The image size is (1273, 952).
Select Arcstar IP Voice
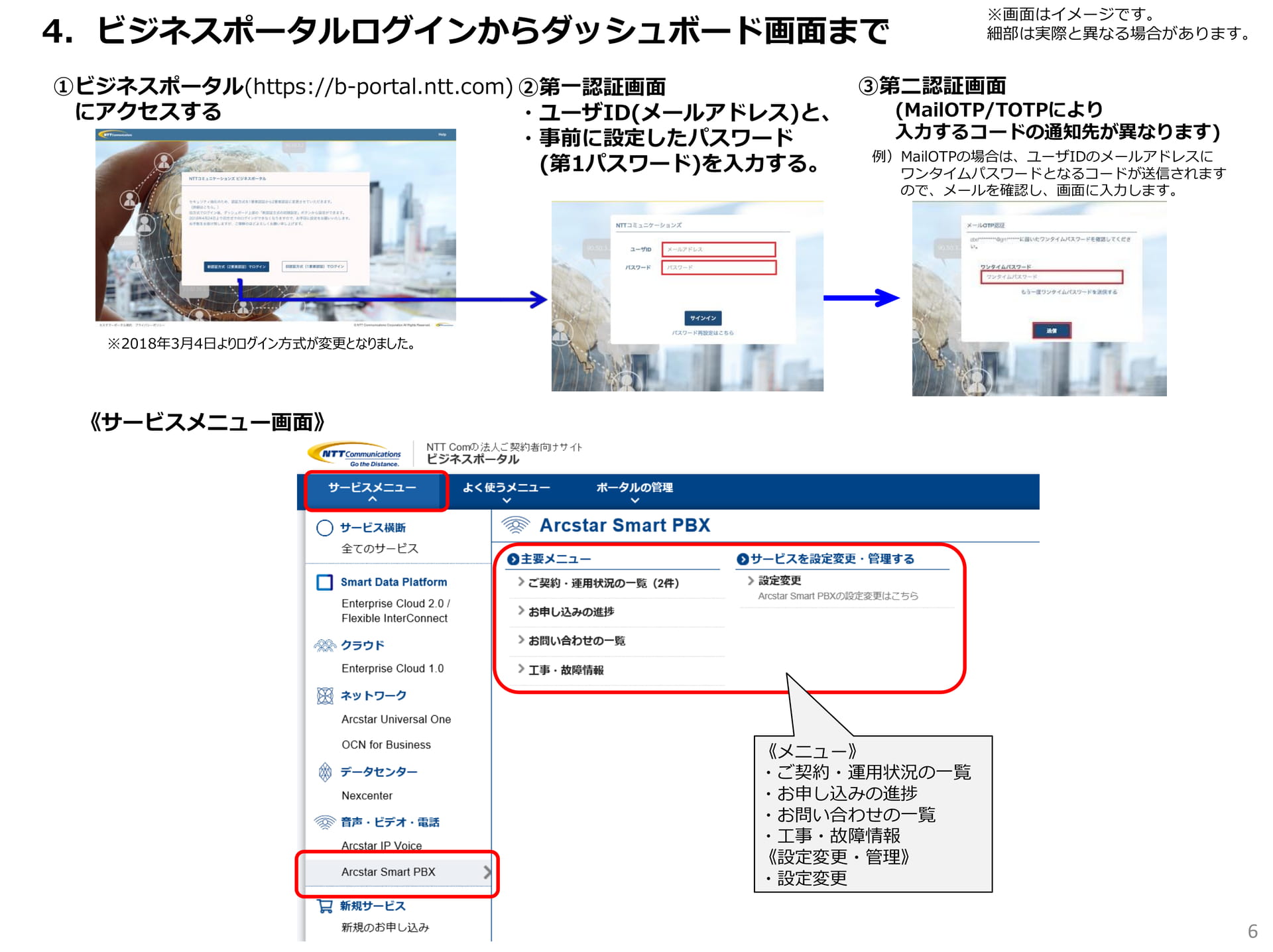point(381,846)
